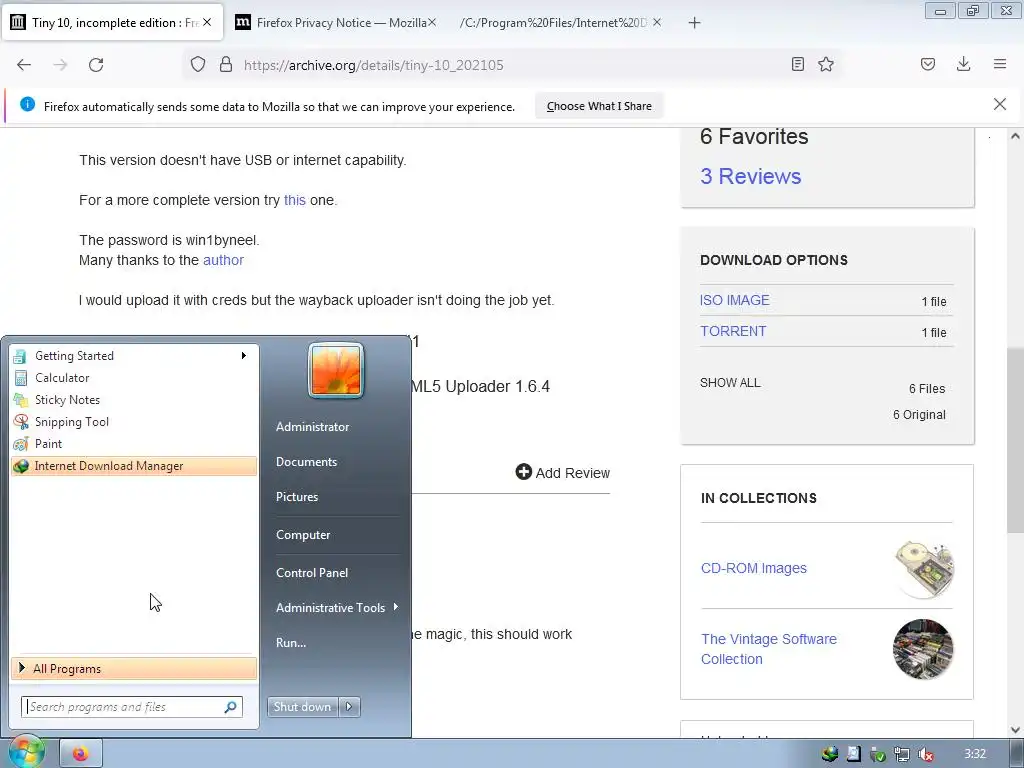1024x768 pixels.
Task: Open Control Panel from Start menu
Action: (312, 573)
